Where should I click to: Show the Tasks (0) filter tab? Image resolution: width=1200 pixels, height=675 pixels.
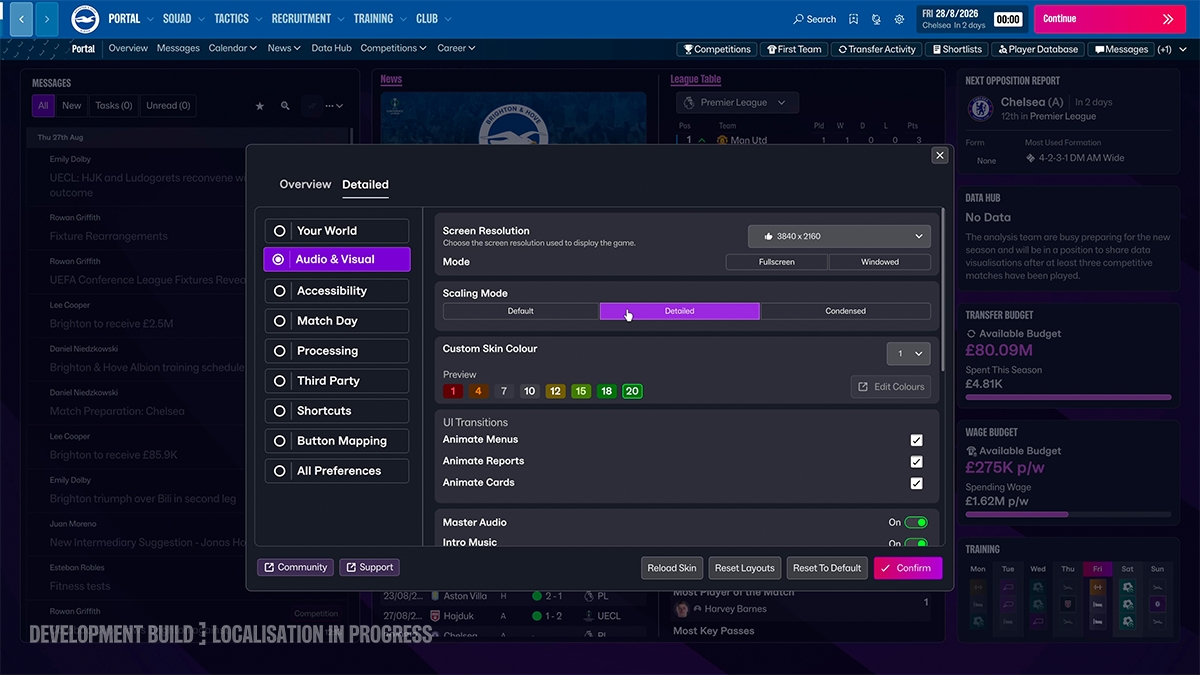[114, 105]
